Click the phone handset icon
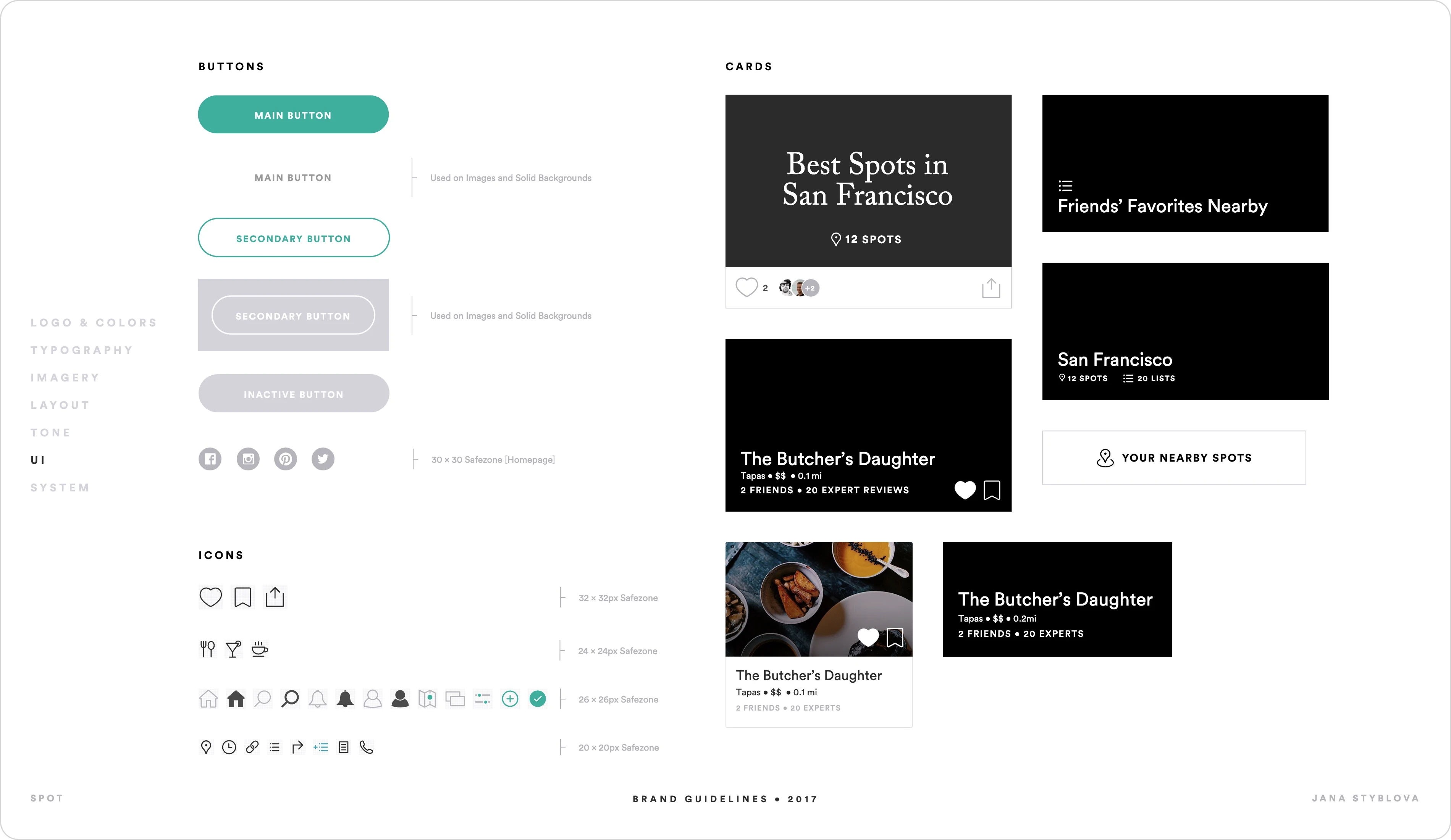The height and width of the screenshot is (840, 1451). coord(366,747)
